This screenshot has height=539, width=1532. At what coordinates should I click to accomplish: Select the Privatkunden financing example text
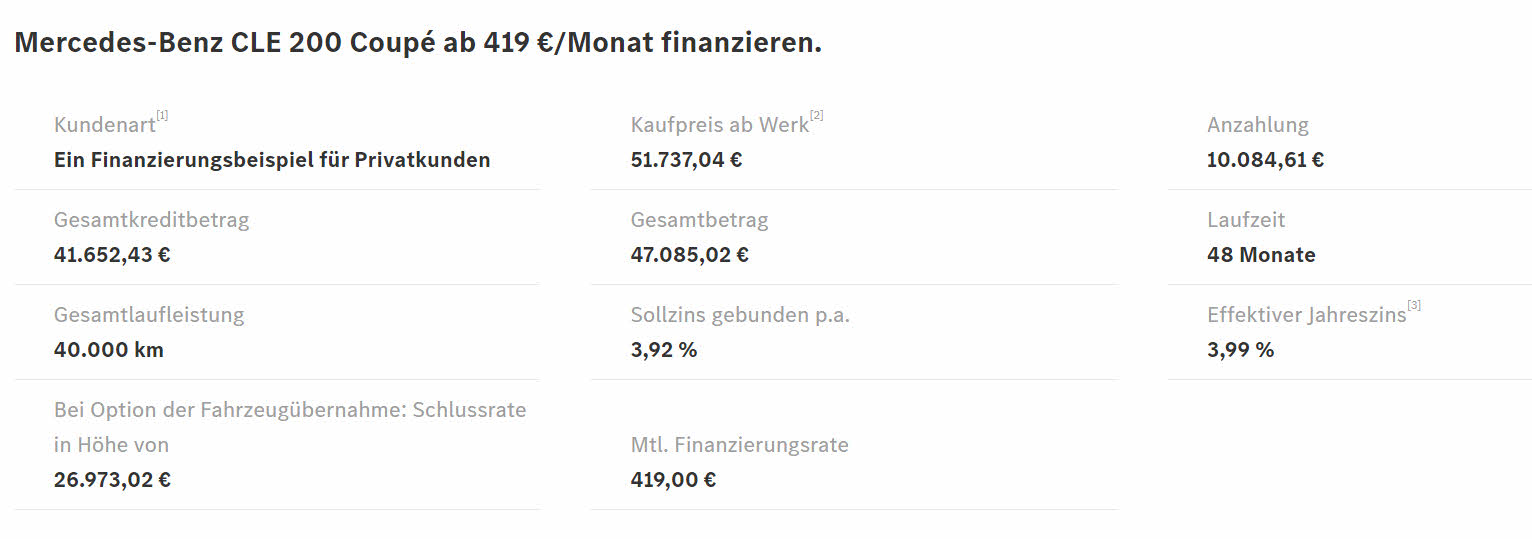point(272,160)
